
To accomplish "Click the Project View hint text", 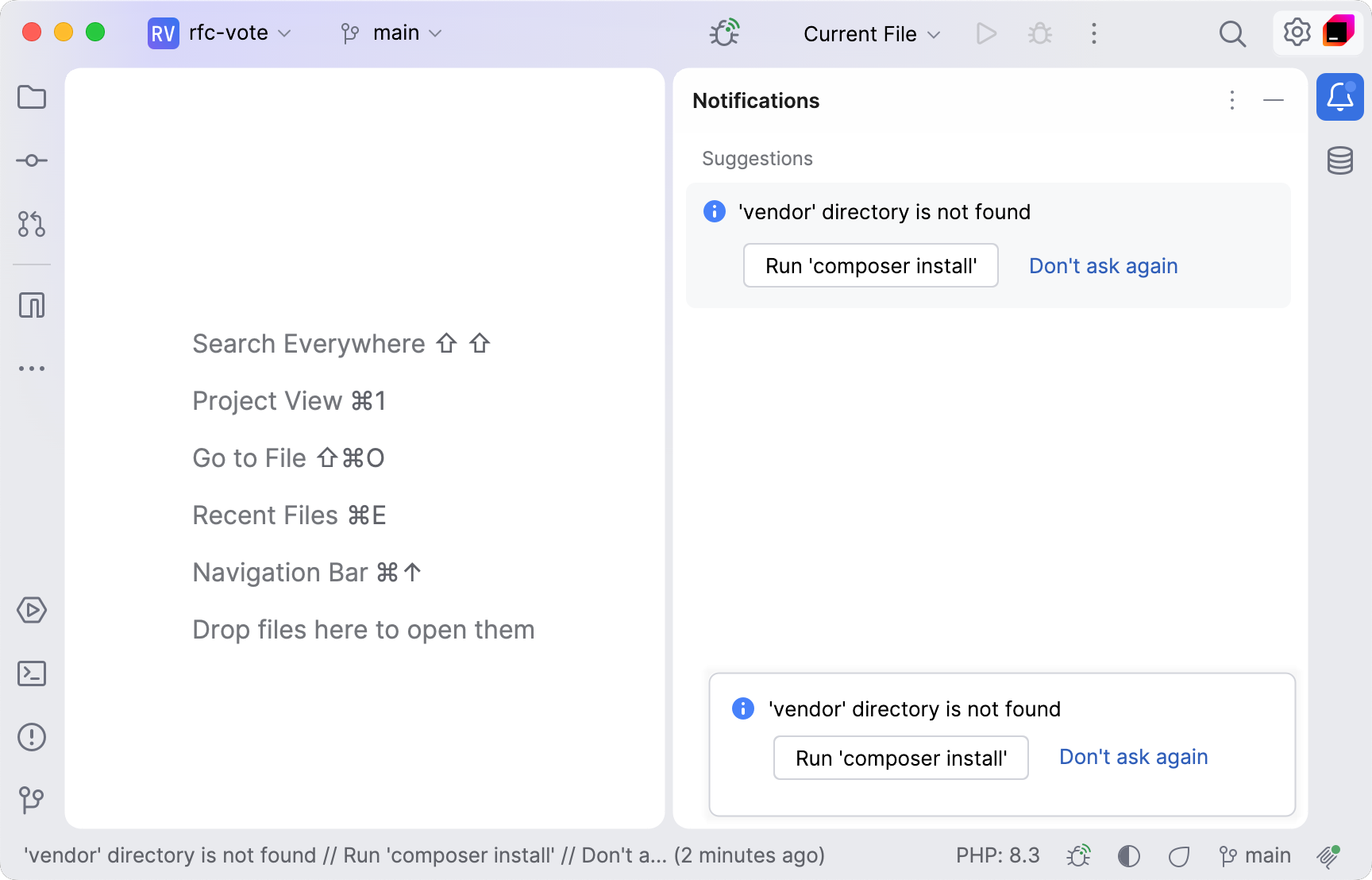I will [x=289, y=401].
